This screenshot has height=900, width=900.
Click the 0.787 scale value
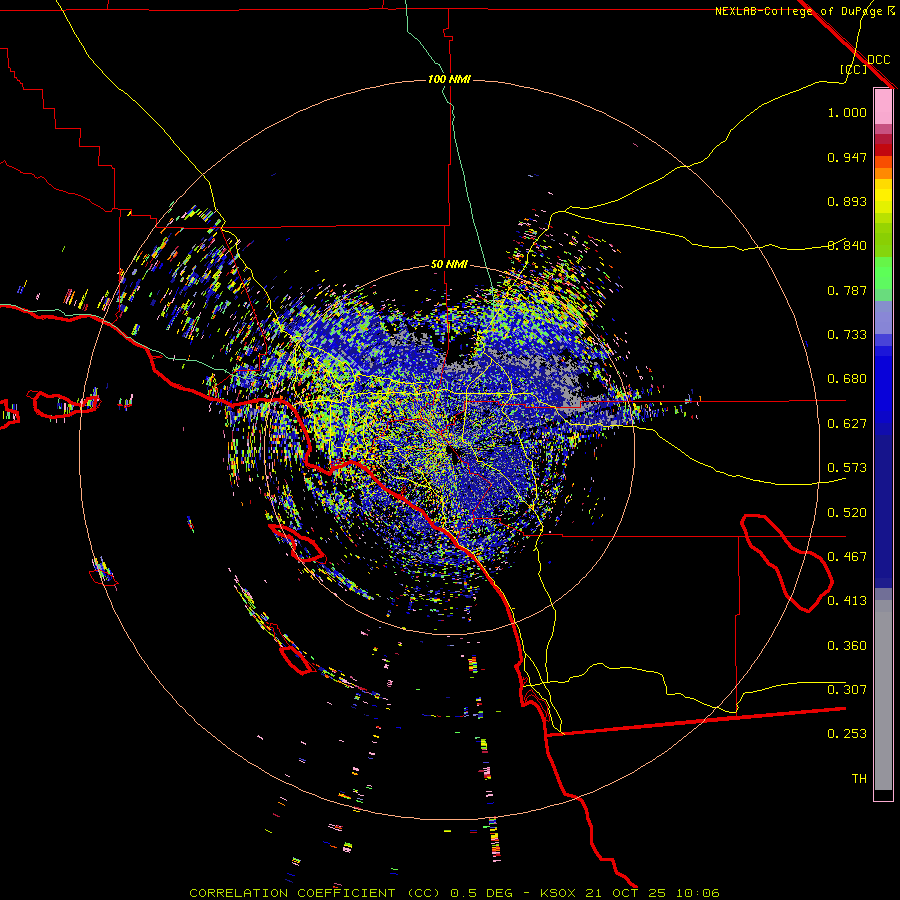(847, 290)
